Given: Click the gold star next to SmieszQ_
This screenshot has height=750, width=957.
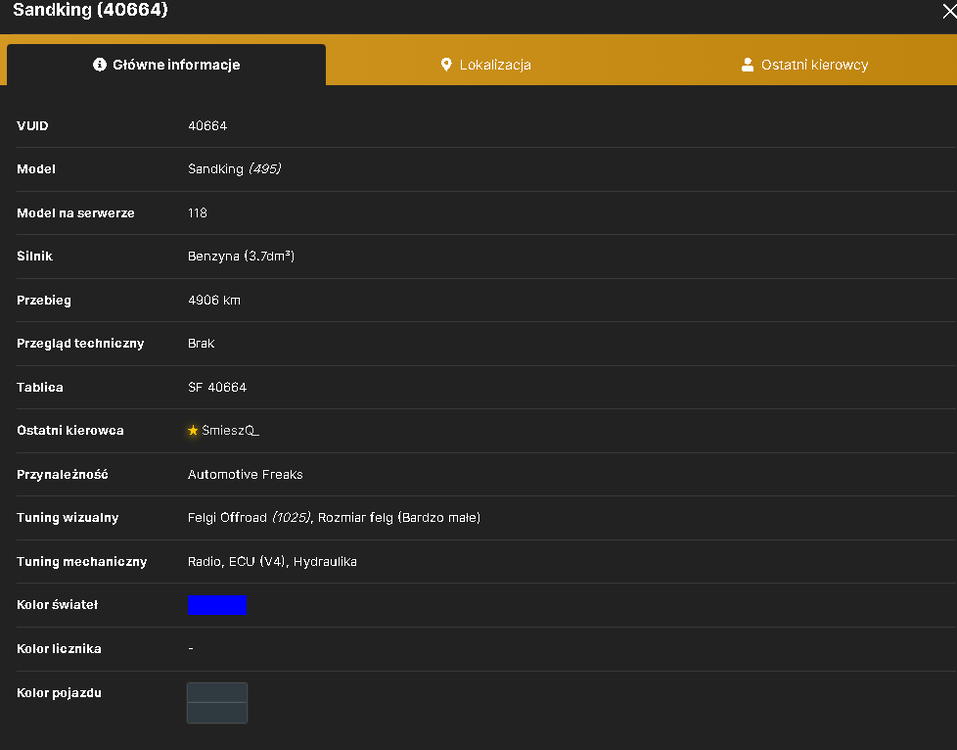Looking at the screenshot, I should coord(193,431).
